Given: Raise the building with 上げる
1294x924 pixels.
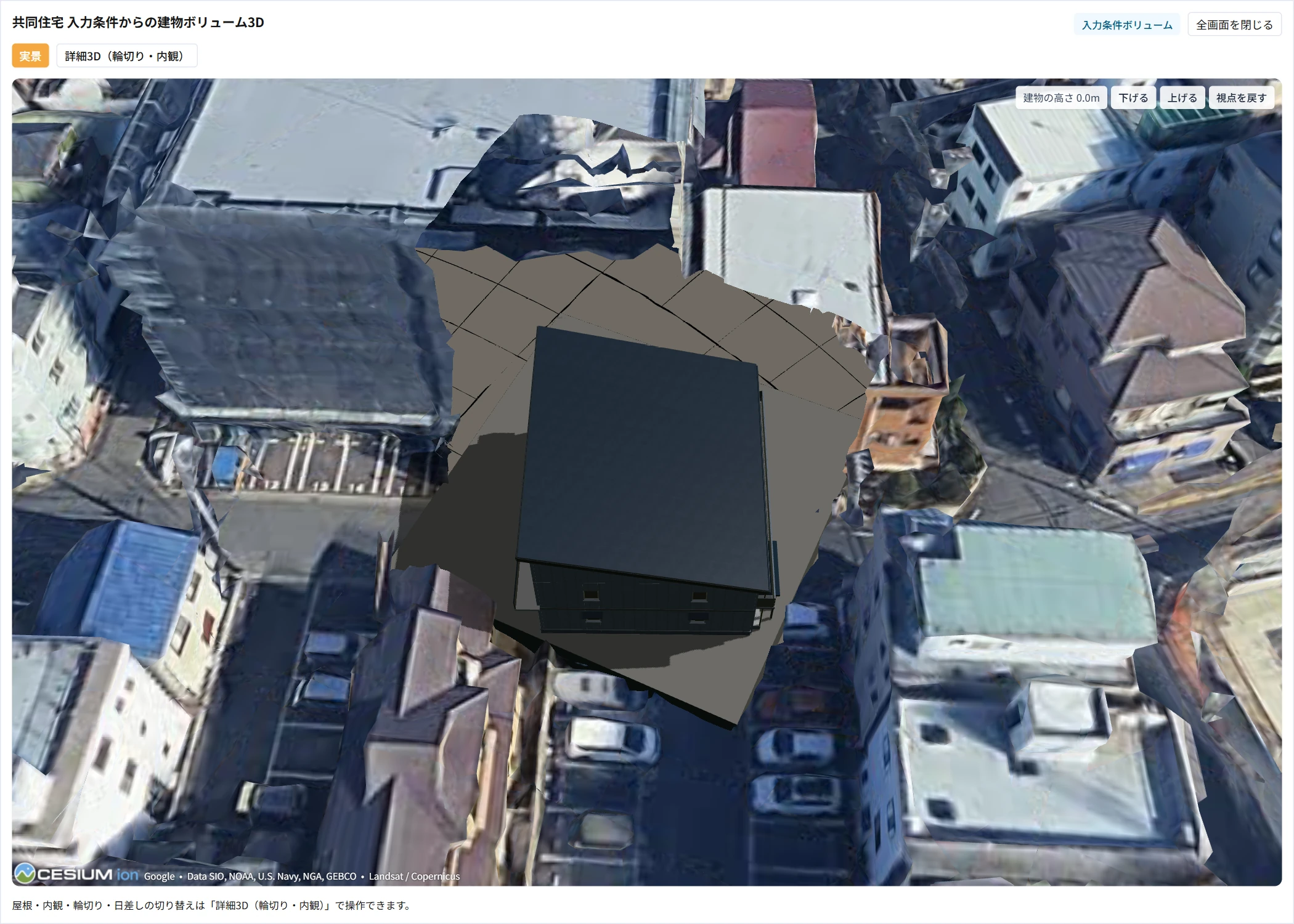Looking at the screenshot, I should (1182, 98).
